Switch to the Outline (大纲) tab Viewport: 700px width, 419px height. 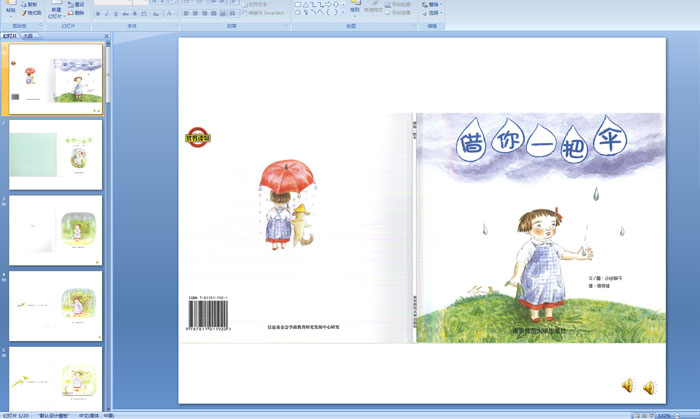click(28, 36)
